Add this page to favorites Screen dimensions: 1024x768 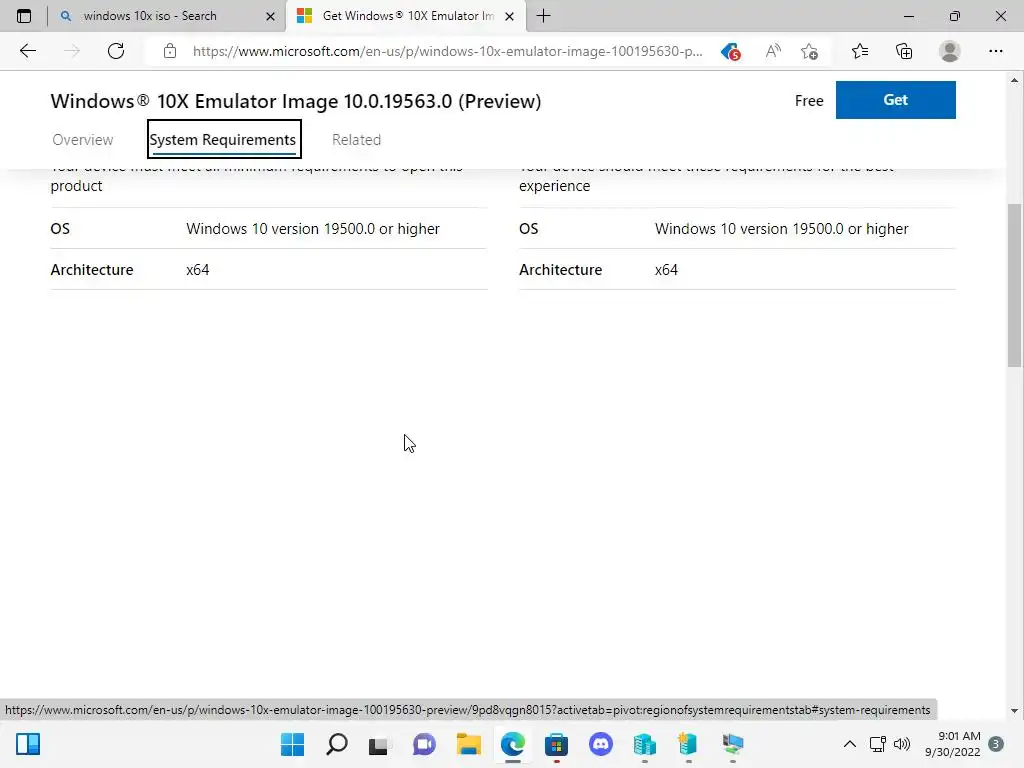[x=810, y=51]
